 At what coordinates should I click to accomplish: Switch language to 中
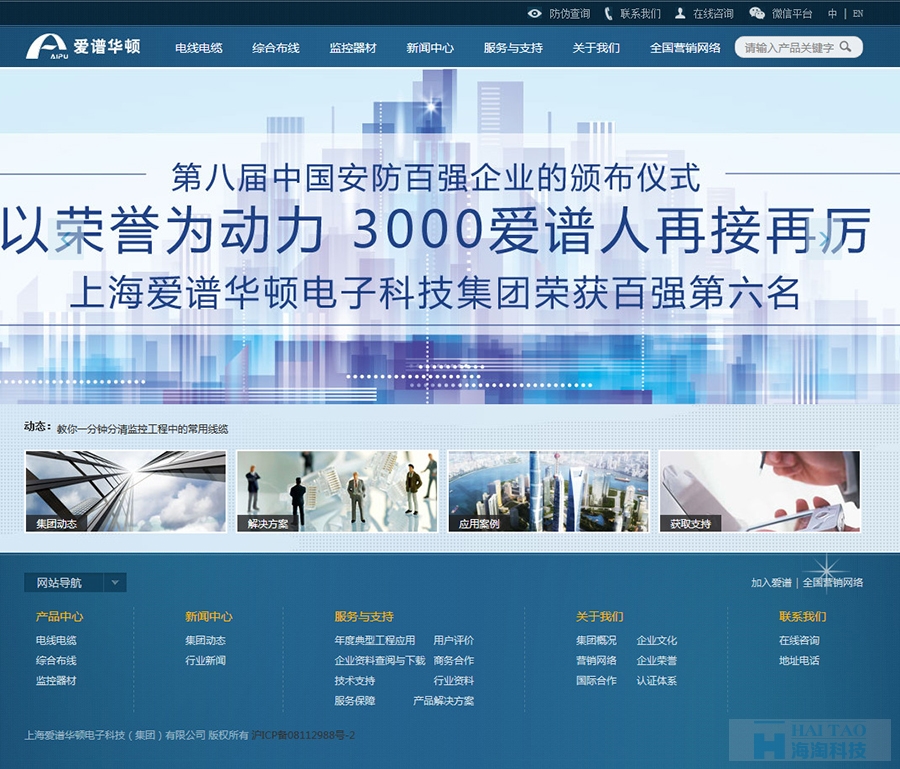tap(832, 14)
